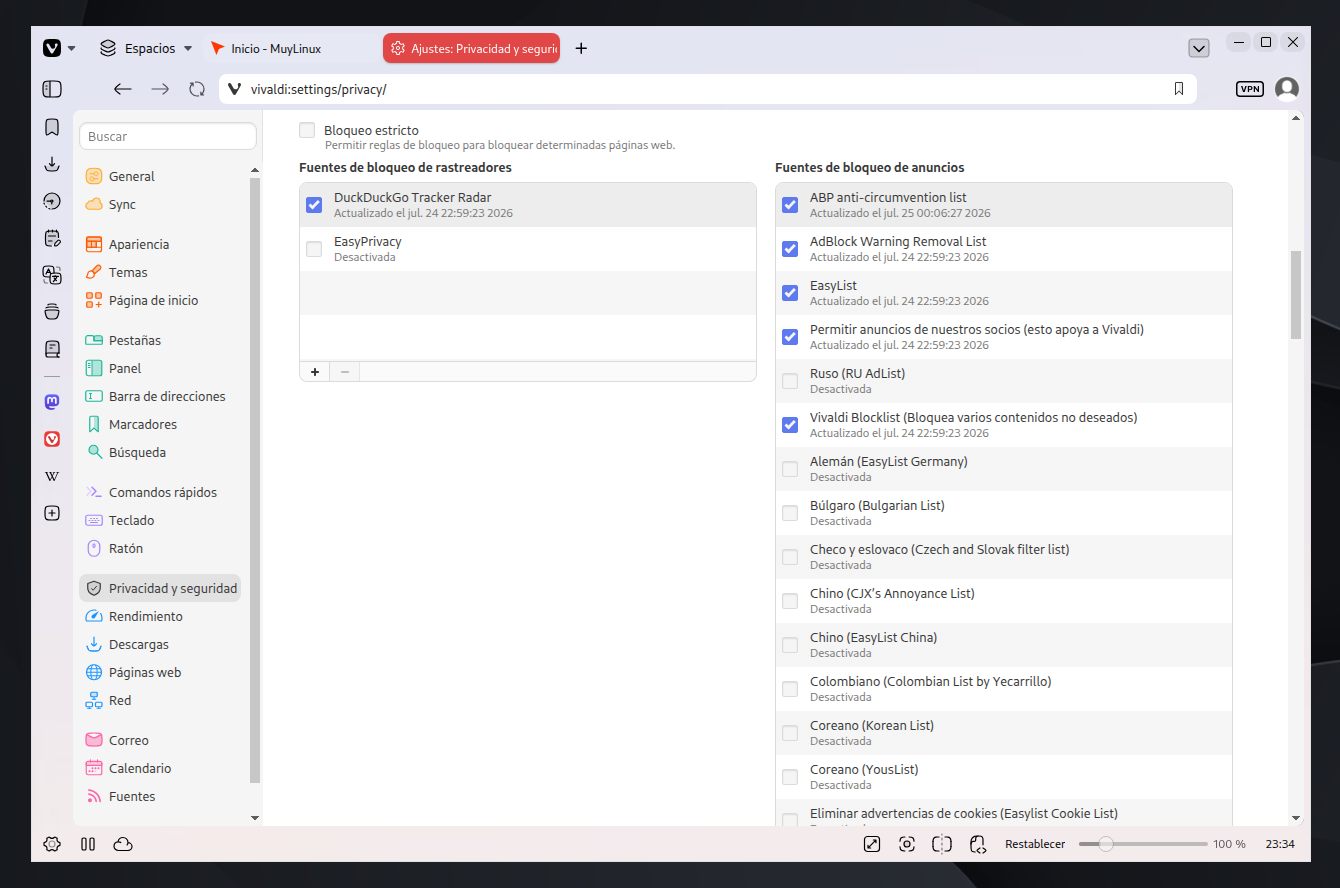Open the Reading List panel in the sidebar

(52, 349)
